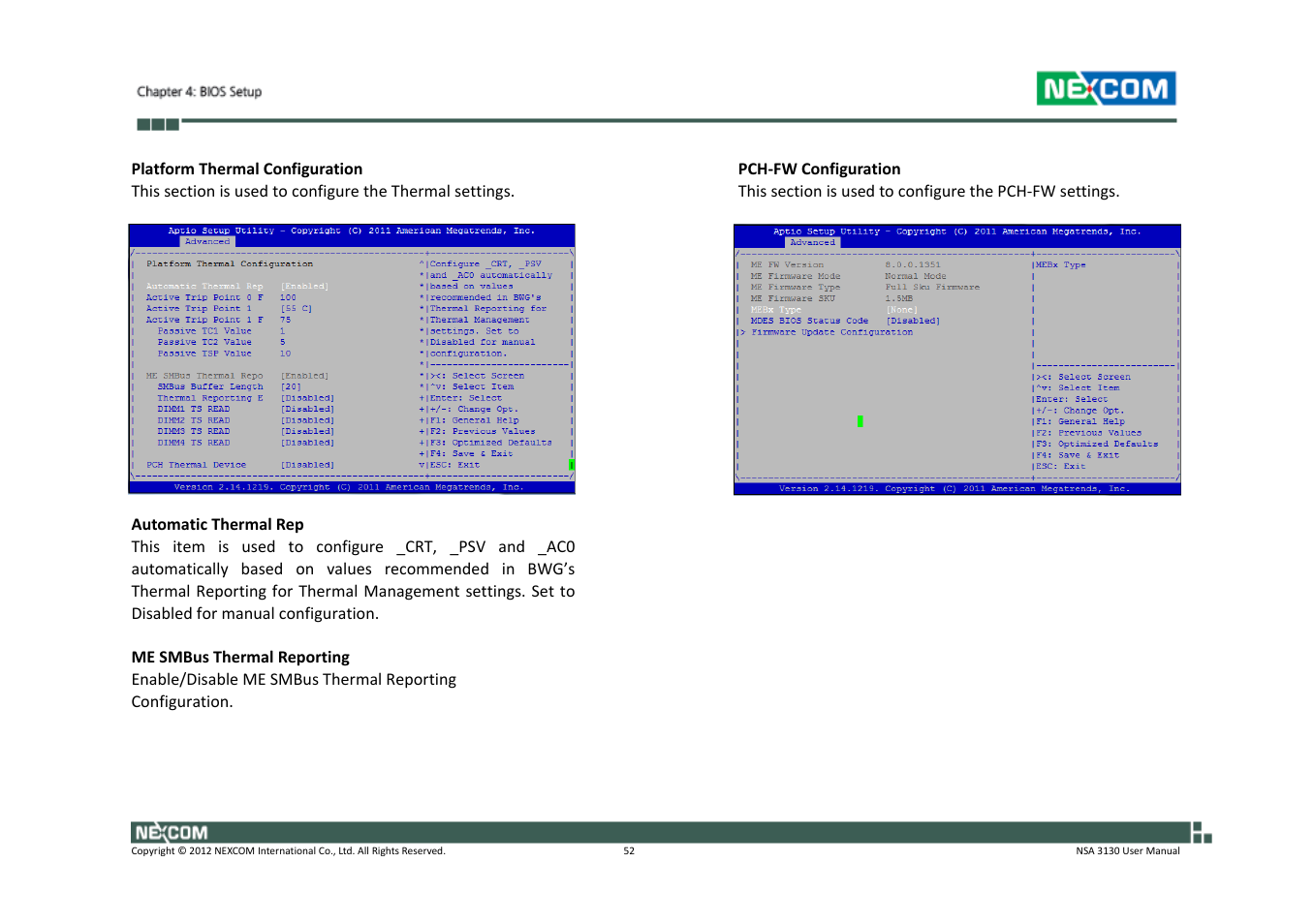Viewport: 1314px width, 924px height.
Task: Click the 'NSA 3130 User Manual' footer text
Action: click(1128, 851)
